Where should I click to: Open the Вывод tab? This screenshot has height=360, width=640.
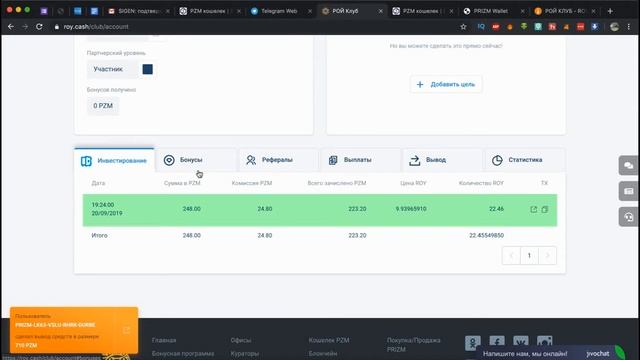pos(442,160)
